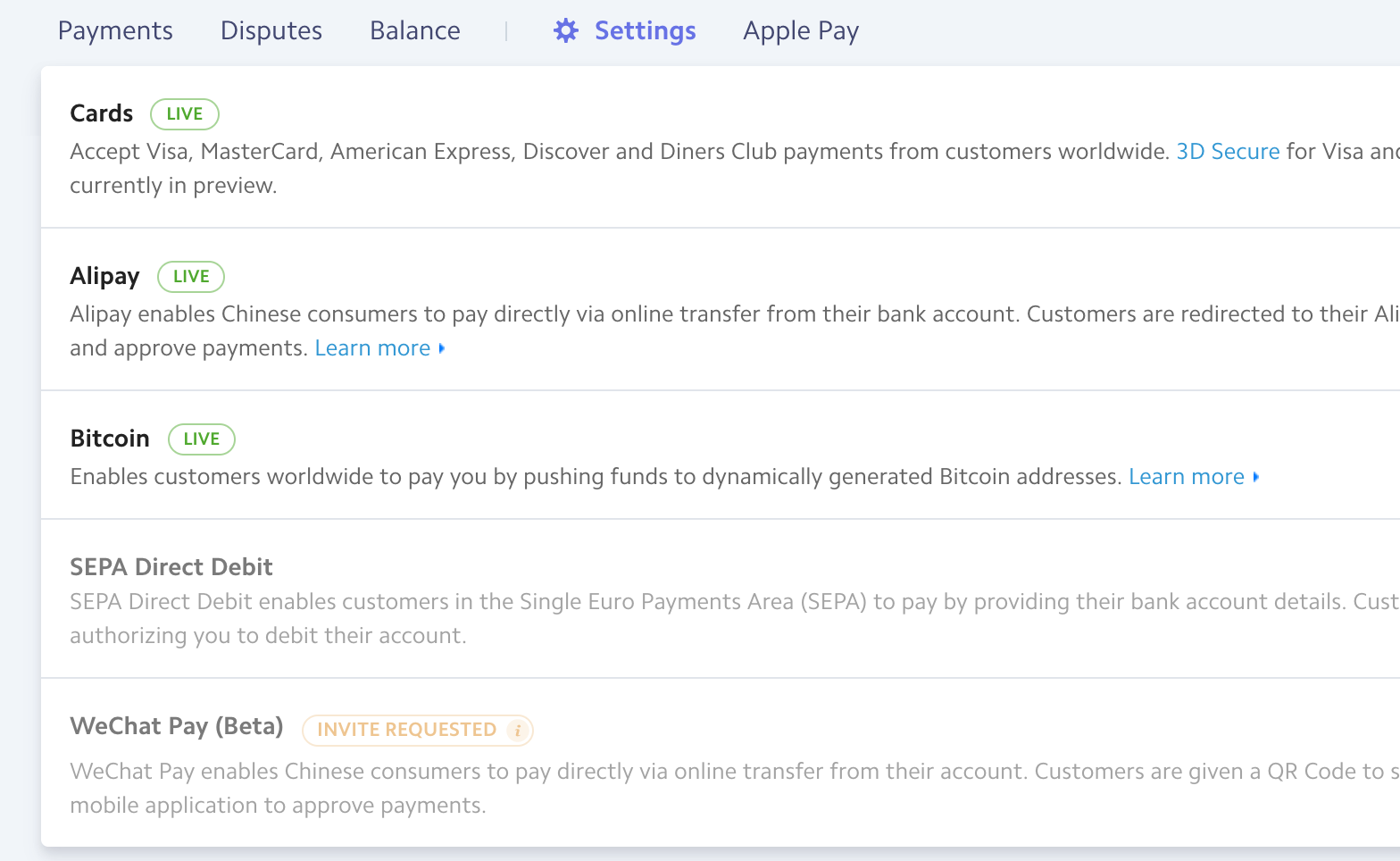Click the WeChat Pay (Beta) heading
Screen dimensions: 1400x861
tap(177, 726)
